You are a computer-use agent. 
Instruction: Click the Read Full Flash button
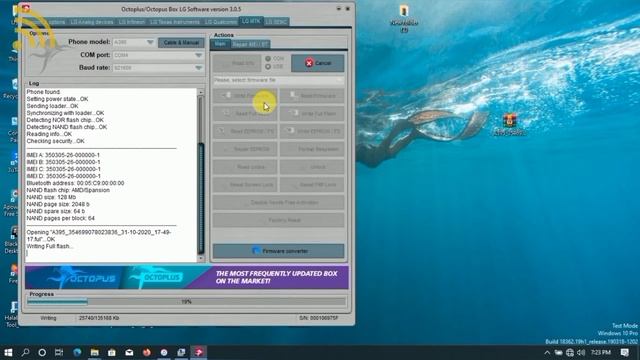(245, 113)
